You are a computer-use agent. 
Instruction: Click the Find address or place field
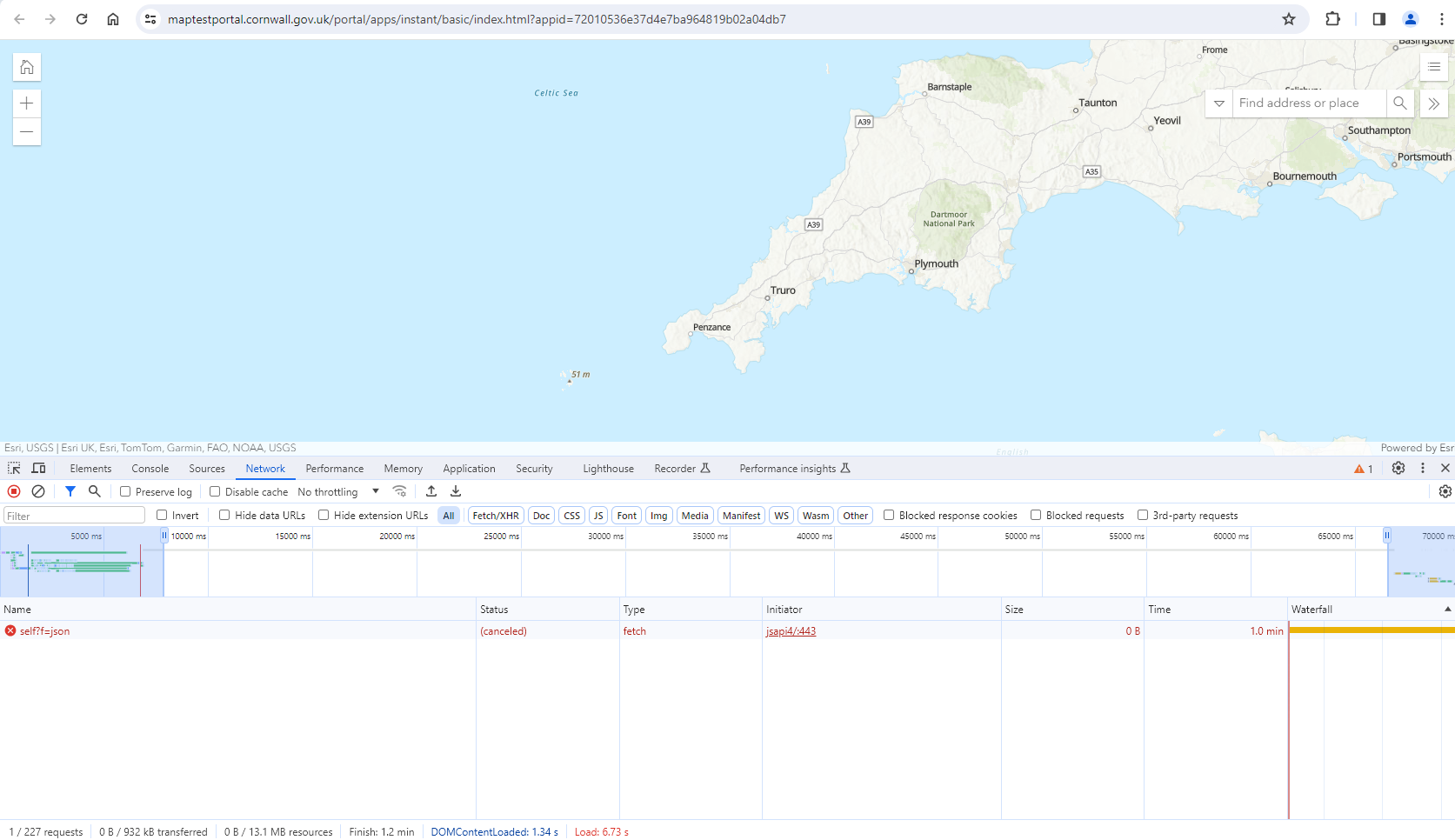click(1309, 103)
